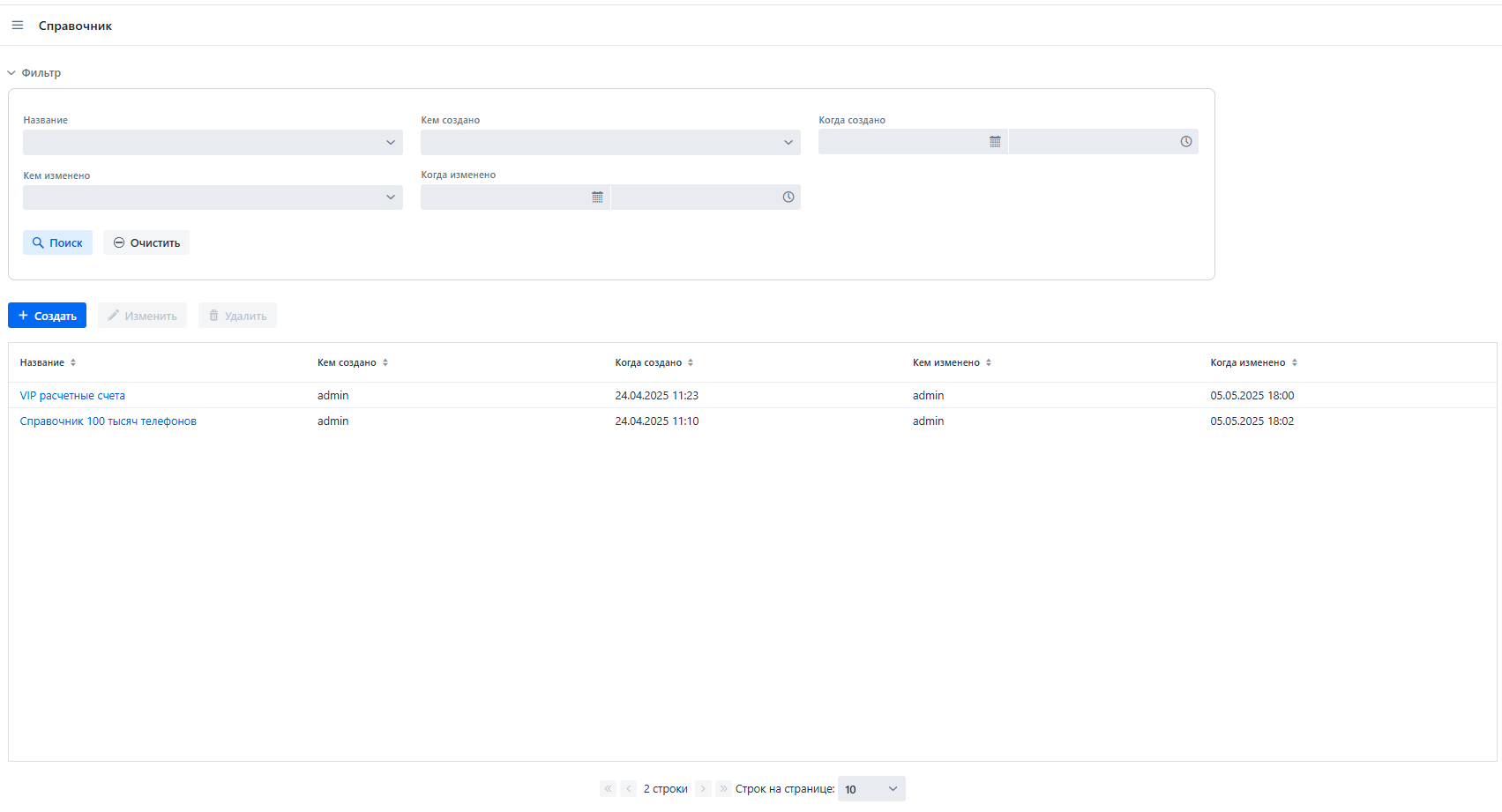Open calendar picker for Когда создано
Screen dimensions: 1502x812
tap(995, 142)
